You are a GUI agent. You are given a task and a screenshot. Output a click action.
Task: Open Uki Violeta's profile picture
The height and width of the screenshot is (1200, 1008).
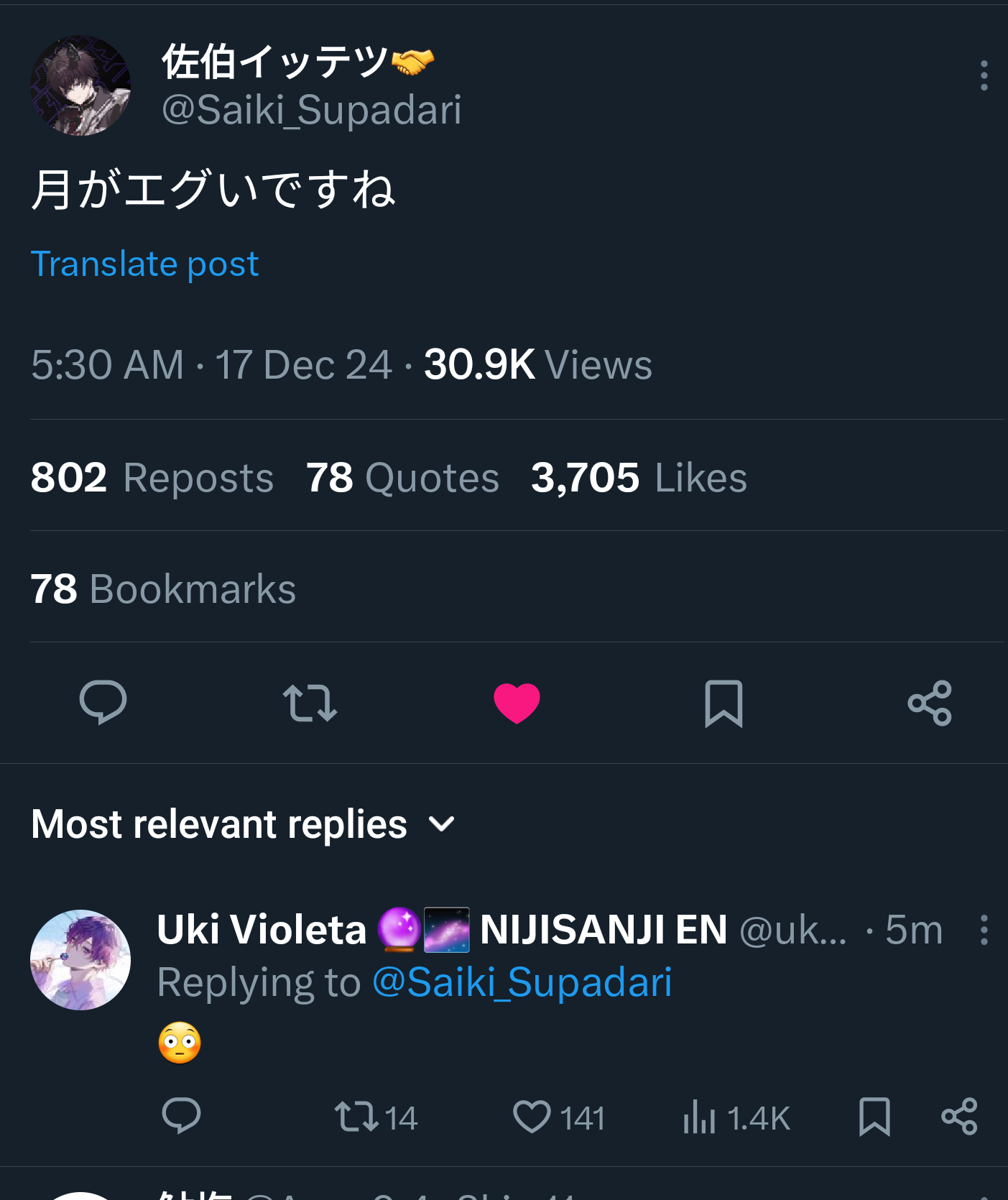[x=80, y=960]
